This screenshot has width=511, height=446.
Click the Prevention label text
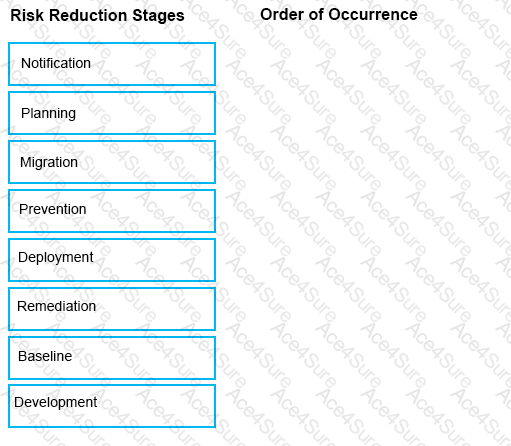pos(53,209)
